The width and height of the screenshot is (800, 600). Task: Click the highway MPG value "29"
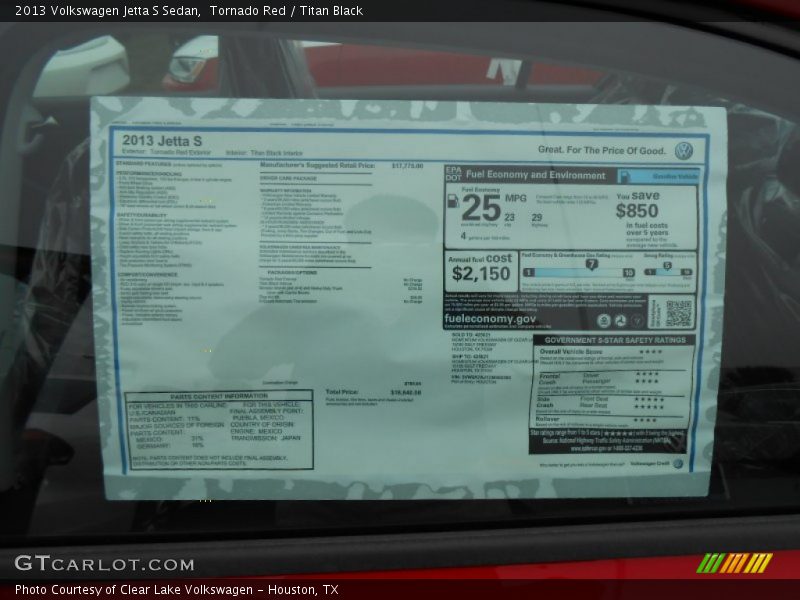(537, 217)
